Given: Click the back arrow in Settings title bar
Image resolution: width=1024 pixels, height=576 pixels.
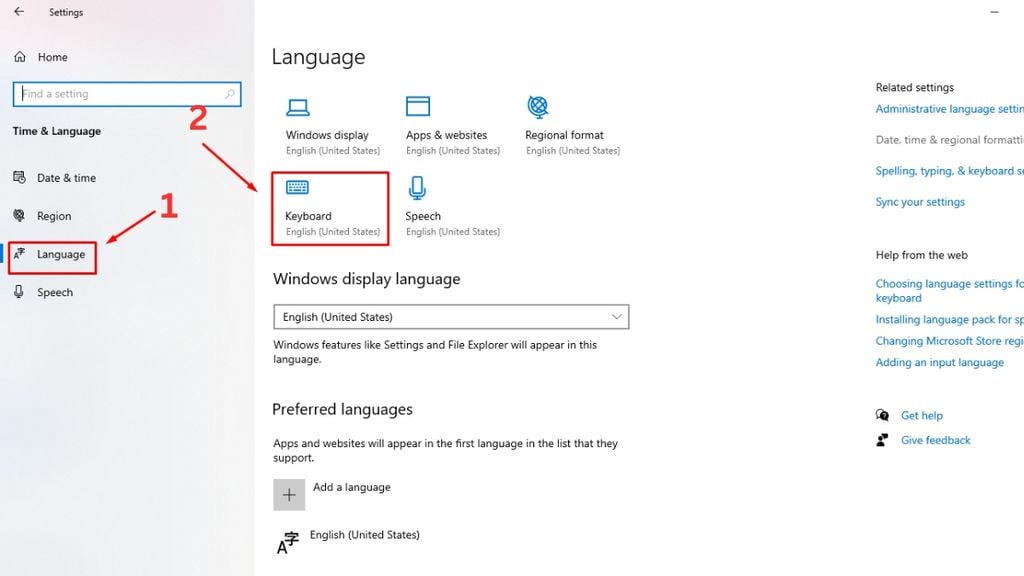Looking at the screenshot, I should click(x=17, y=12).
